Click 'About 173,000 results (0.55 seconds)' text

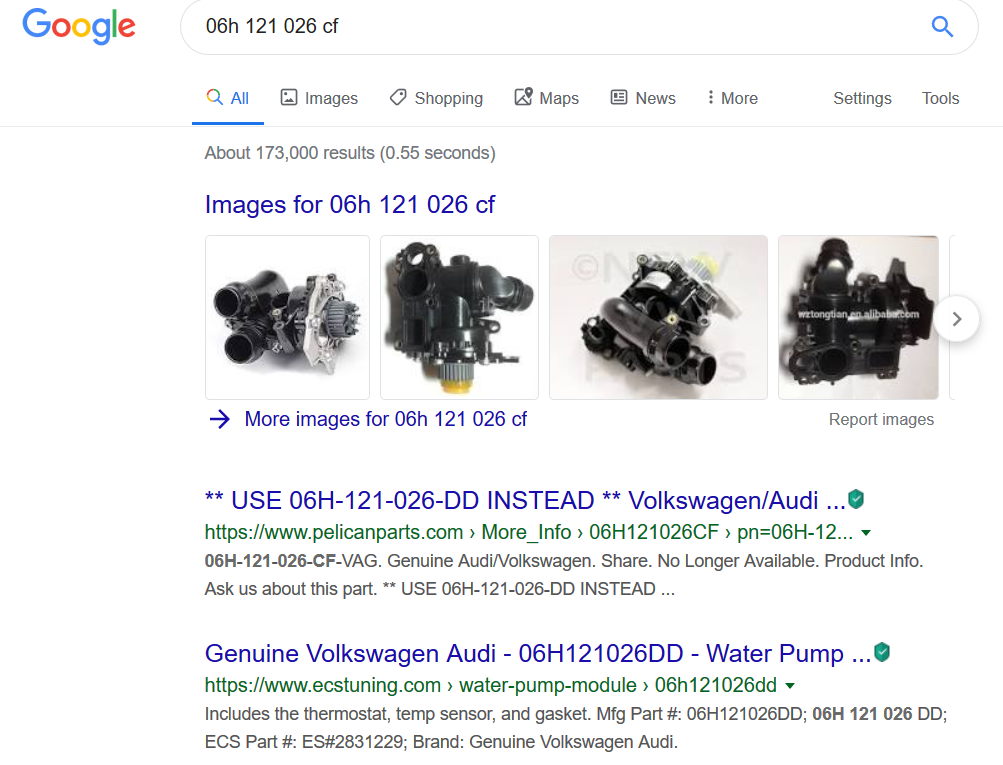[x=350, y=154]
